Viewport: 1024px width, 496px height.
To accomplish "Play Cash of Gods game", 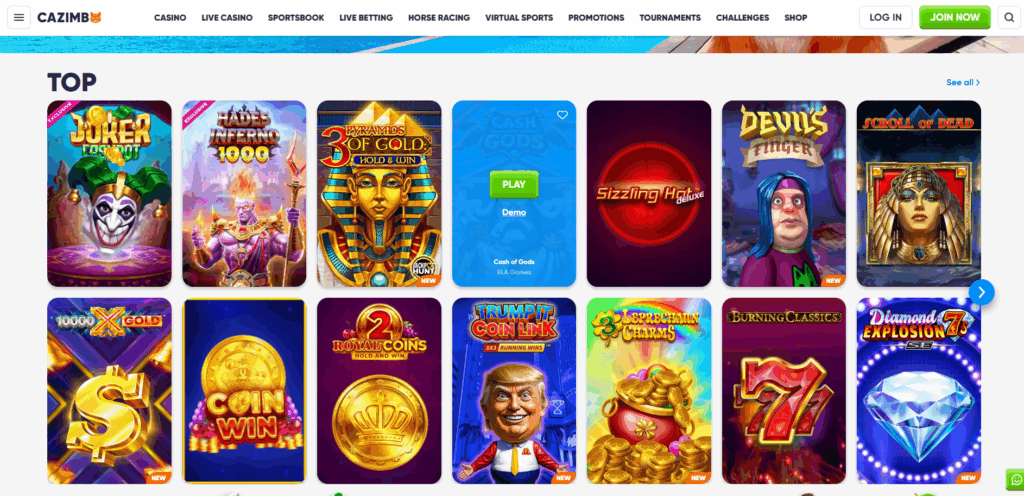I will pyautogui.click(x=514, y=185).
